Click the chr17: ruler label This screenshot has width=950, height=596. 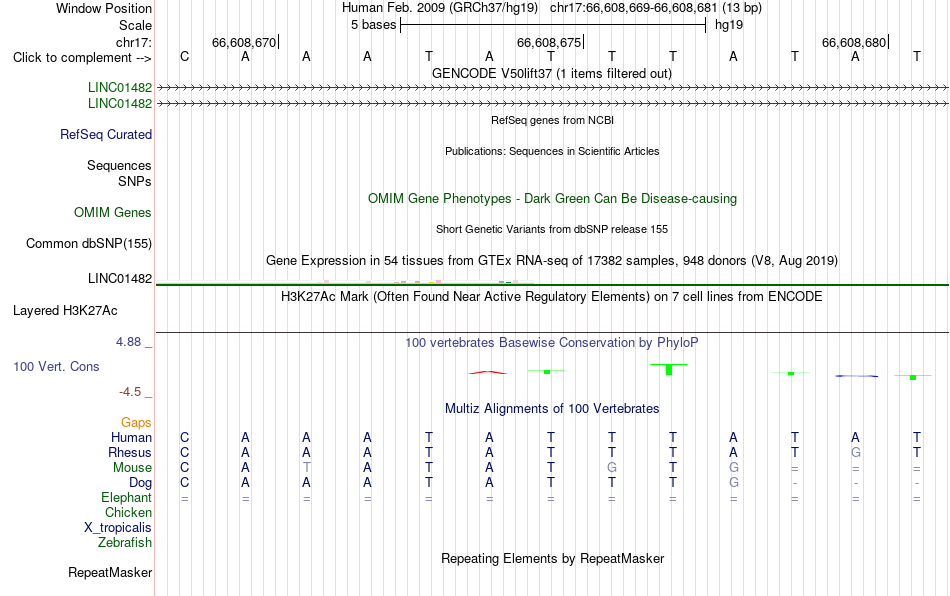pyautogui.click(x=133, y=42)
